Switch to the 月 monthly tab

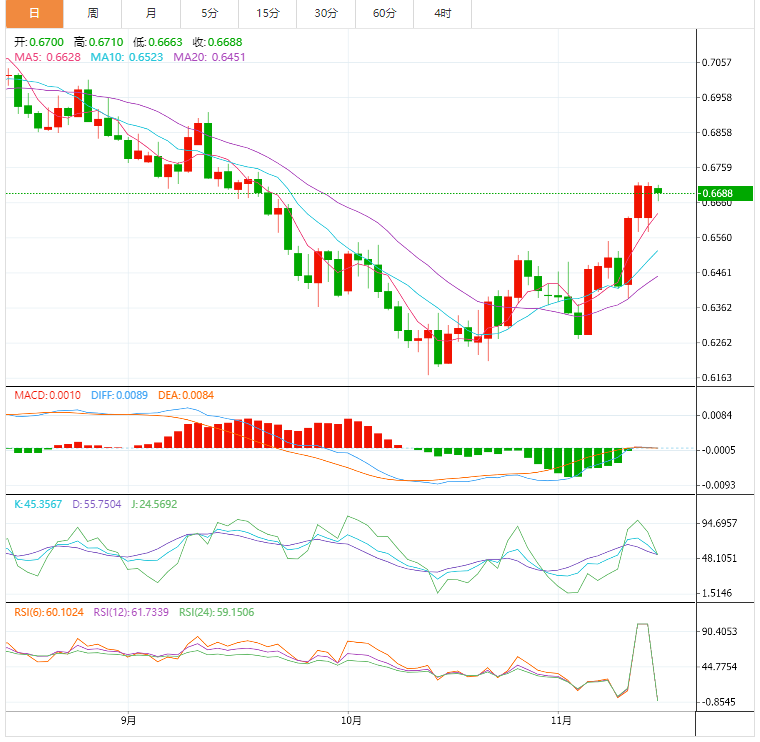pyautogui.click(x=151, y=14)
